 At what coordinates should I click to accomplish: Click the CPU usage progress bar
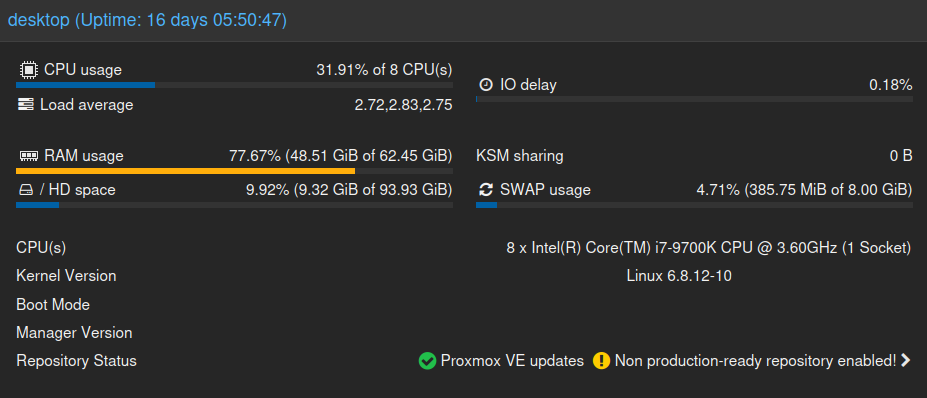tap(234, 85)
